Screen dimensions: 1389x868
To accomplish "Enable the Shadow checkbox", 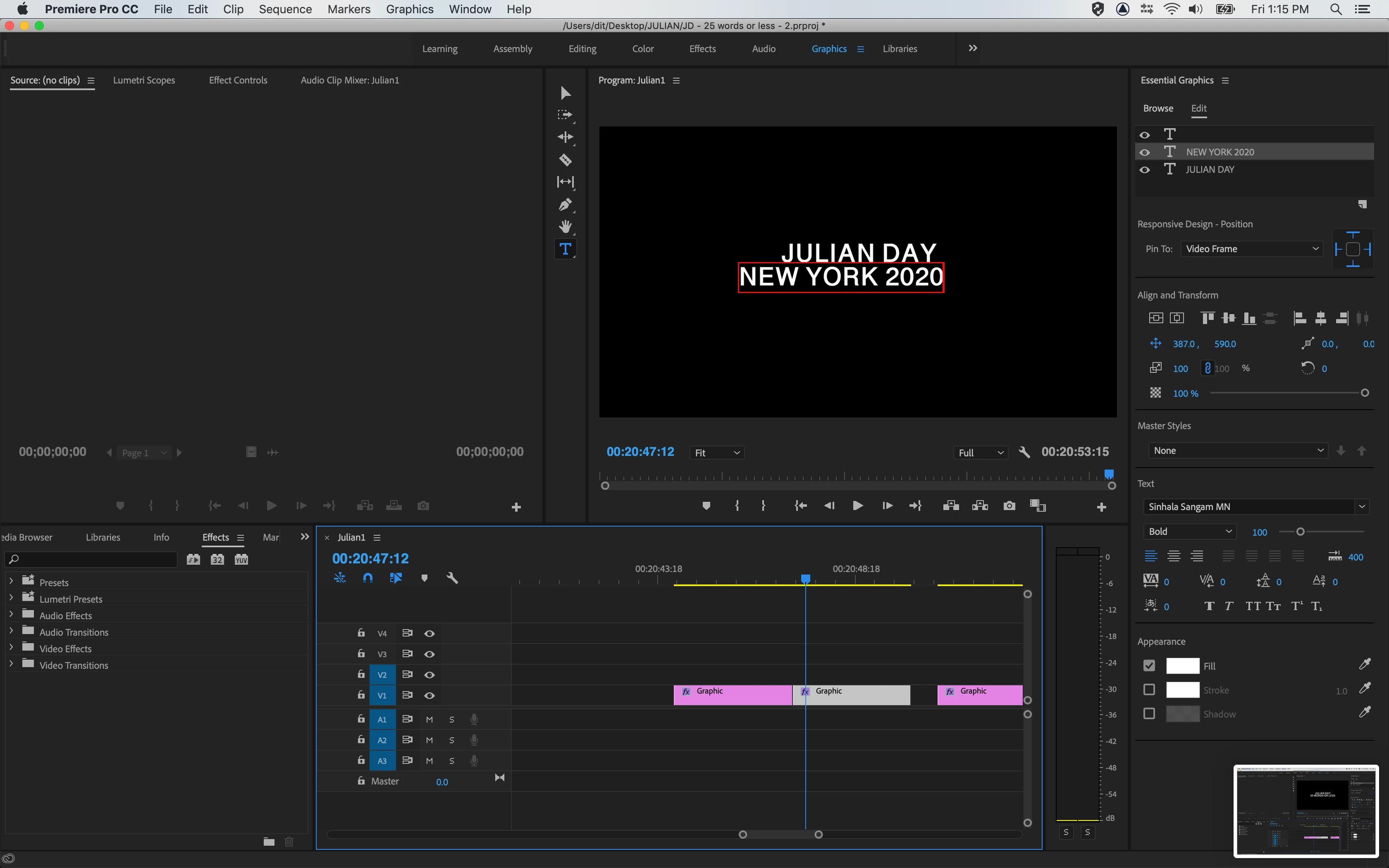I will [x=1149, y=713].
